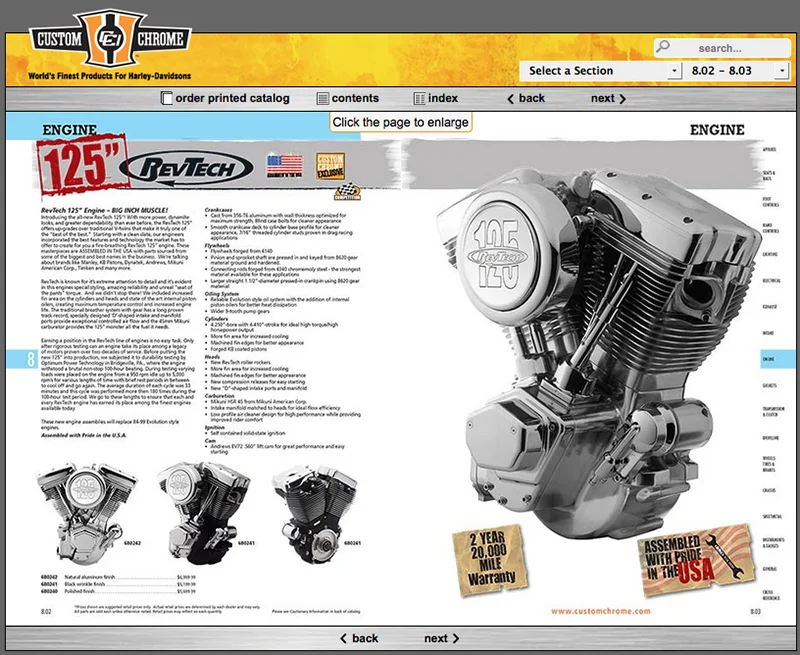Select the General section tab

[769, 569]
